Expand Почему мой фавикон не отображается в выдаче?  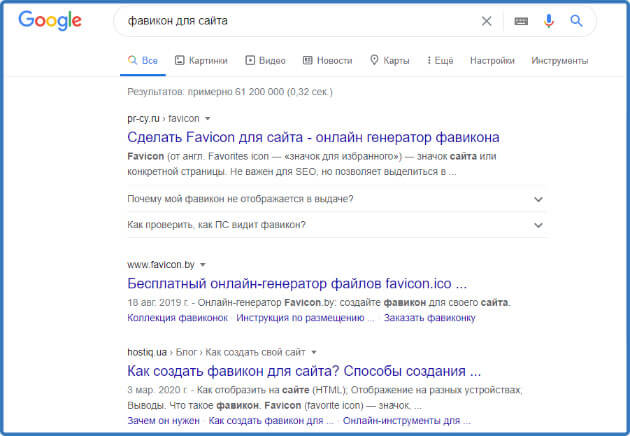(337, 199)
